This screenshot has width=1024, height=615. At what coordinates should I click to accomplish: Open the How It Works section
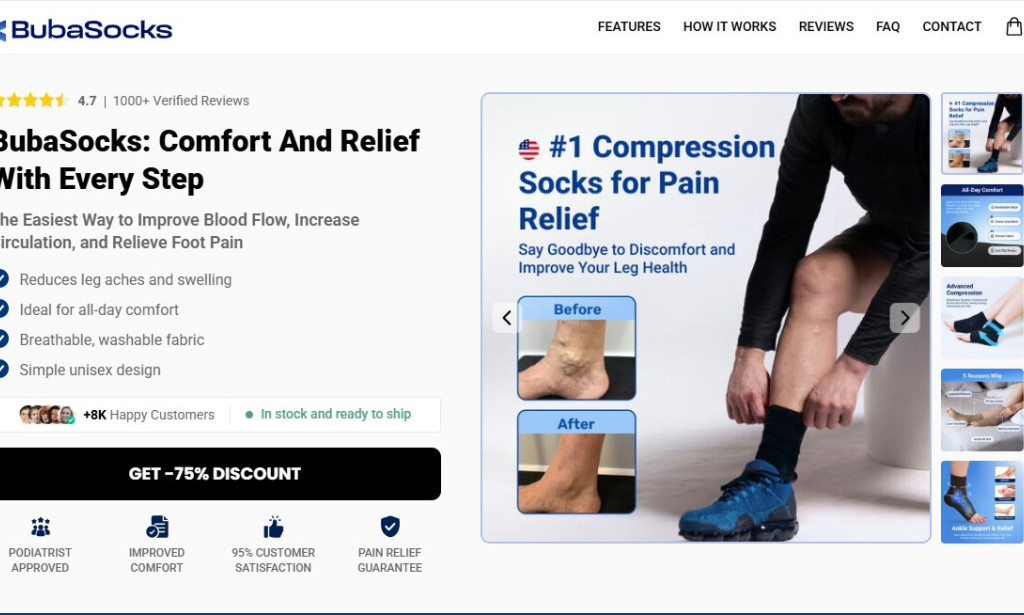(x=729, y=27)
